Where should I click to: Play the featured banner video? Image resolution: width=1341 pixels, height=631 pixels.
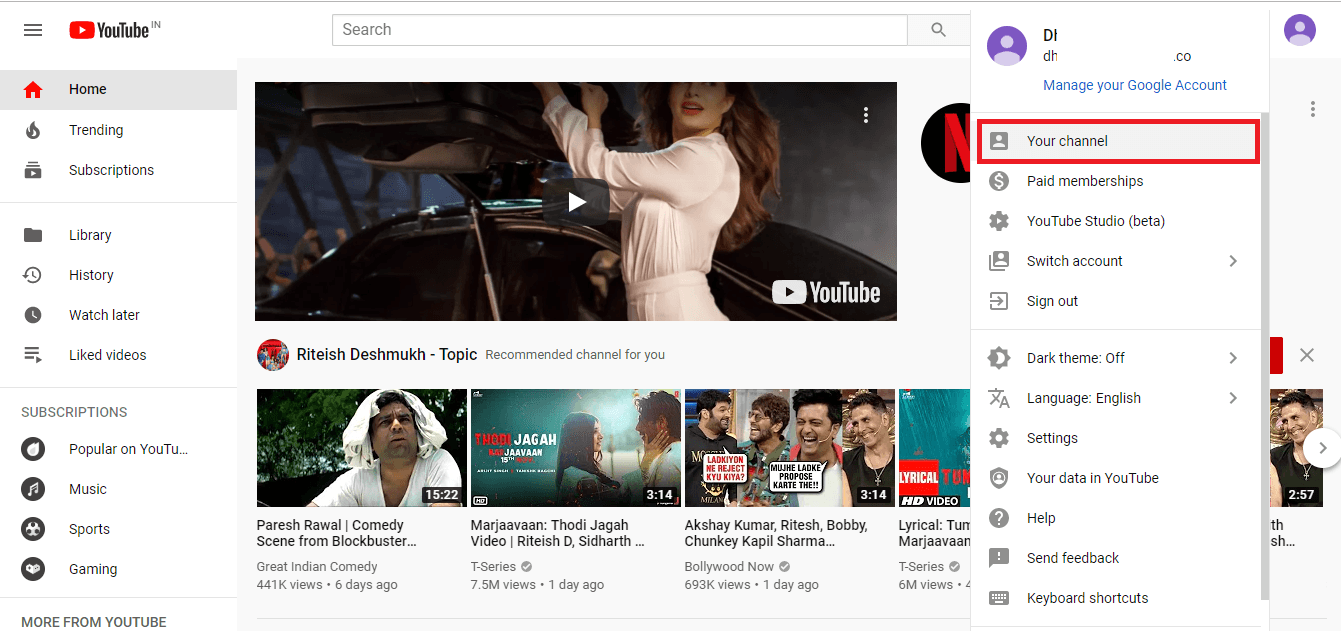(576, 202)
